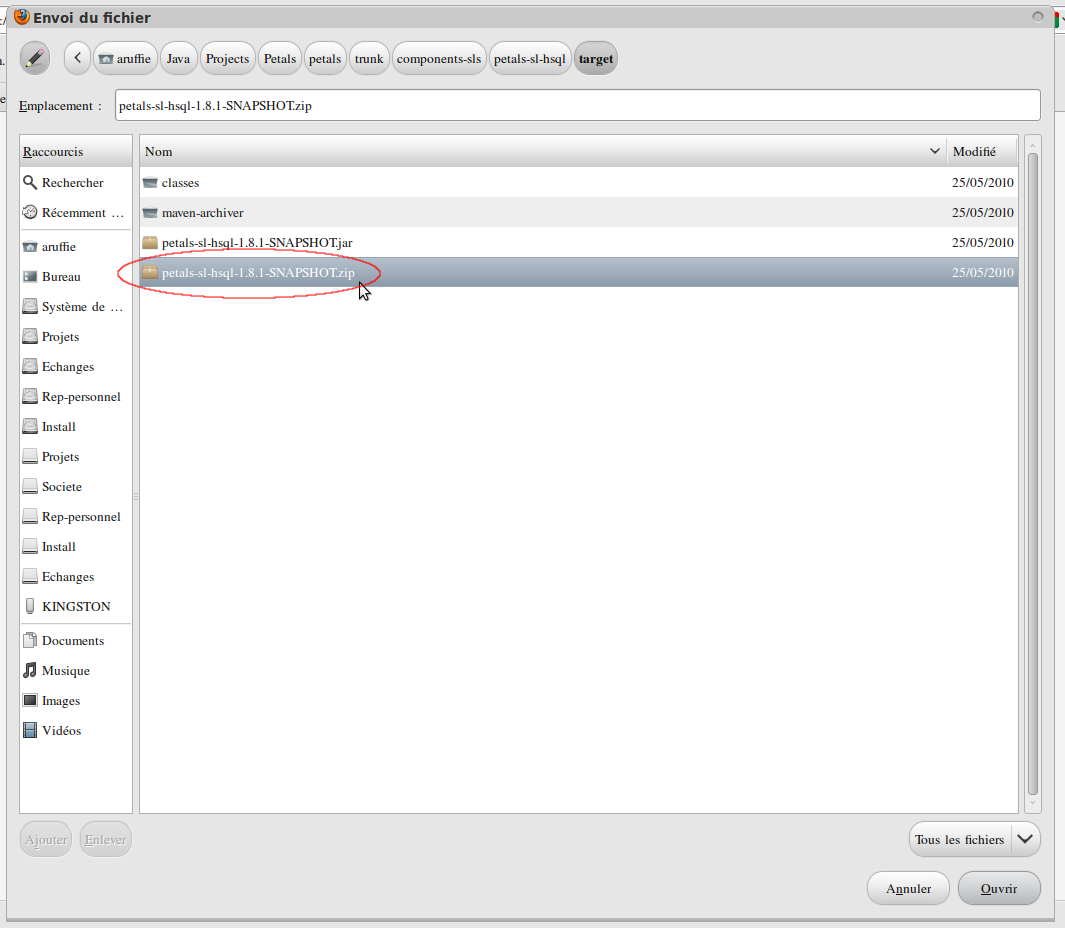
Task: Click the Nom column sort arrow
Action: pos(935,152)
